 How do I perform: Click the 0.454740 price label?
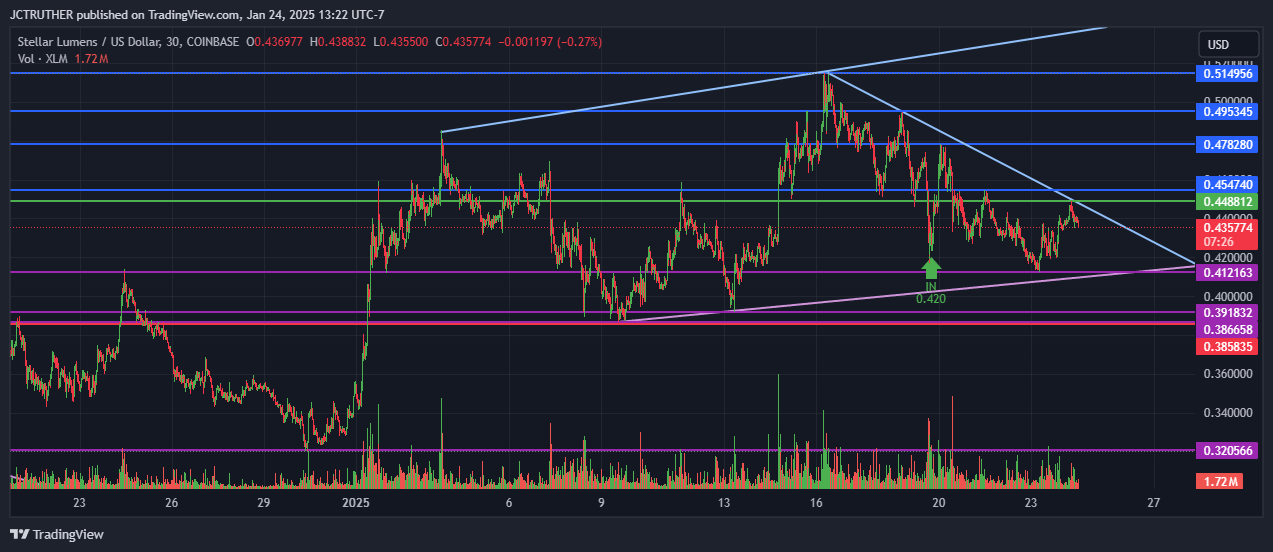point(1227,185)
